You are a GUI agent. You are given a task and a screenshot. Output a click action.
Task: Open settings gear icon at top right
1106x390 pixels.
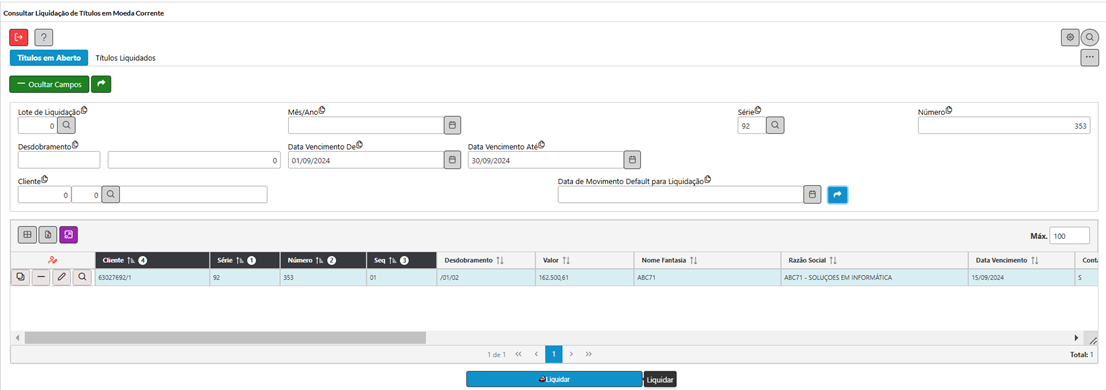click(x=1070, y=37)
